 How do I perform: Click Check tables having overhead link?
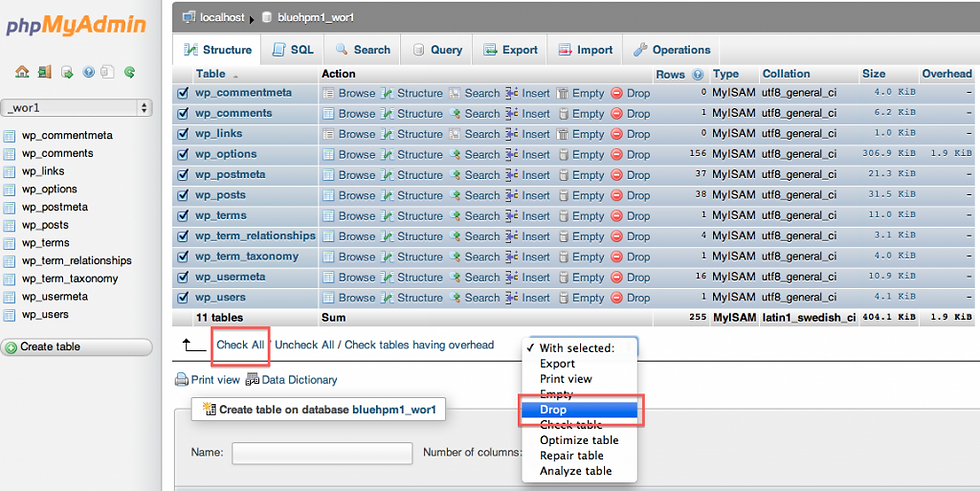(419, 345)
